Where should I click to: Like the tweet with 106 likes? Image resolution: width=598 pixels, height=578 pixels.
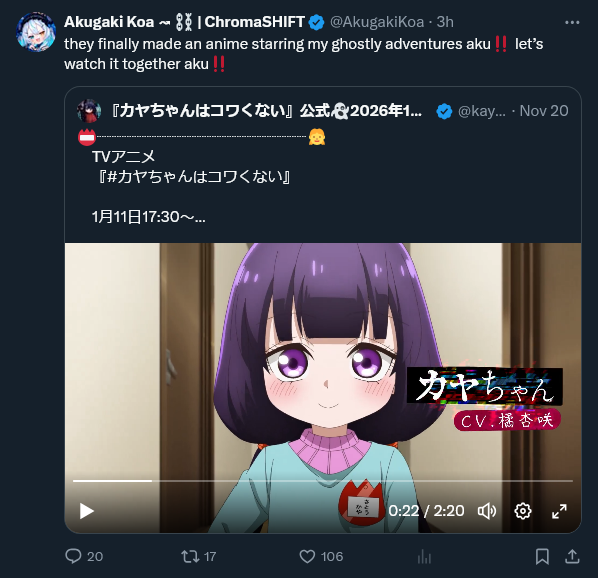[x=307, y=556]
